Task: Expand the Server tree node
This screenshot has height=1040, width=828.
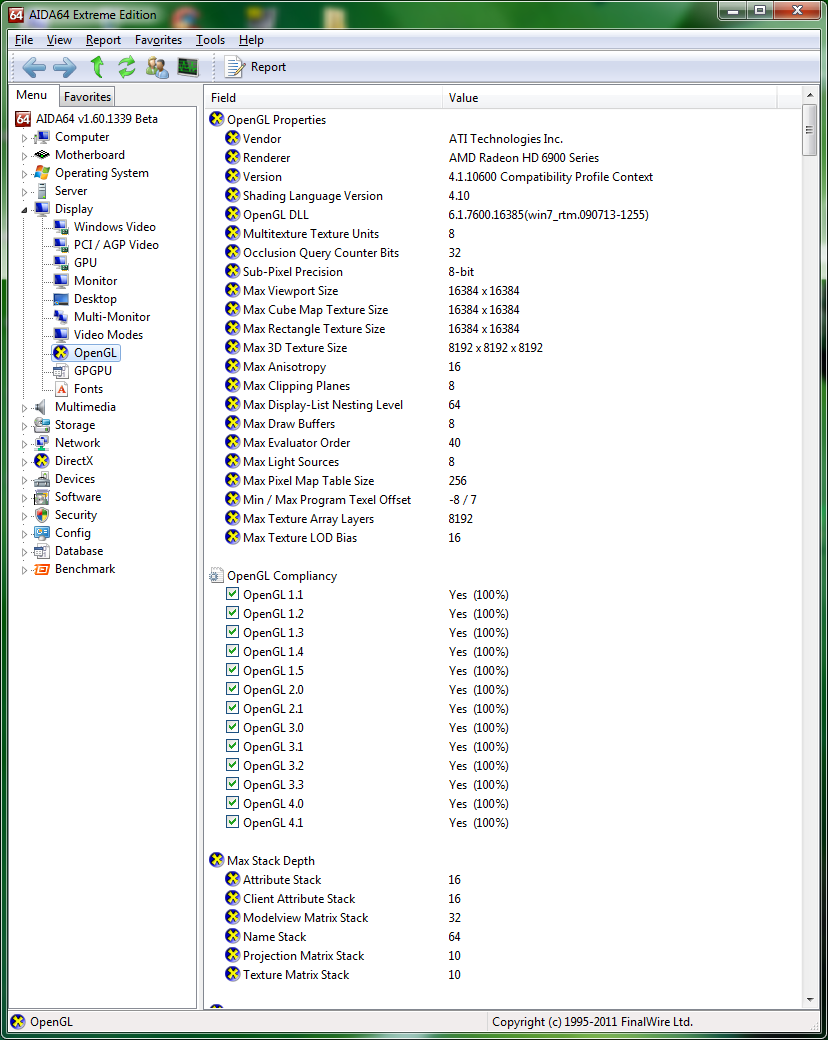Action: pyautogui.click(x=25, y=192)
